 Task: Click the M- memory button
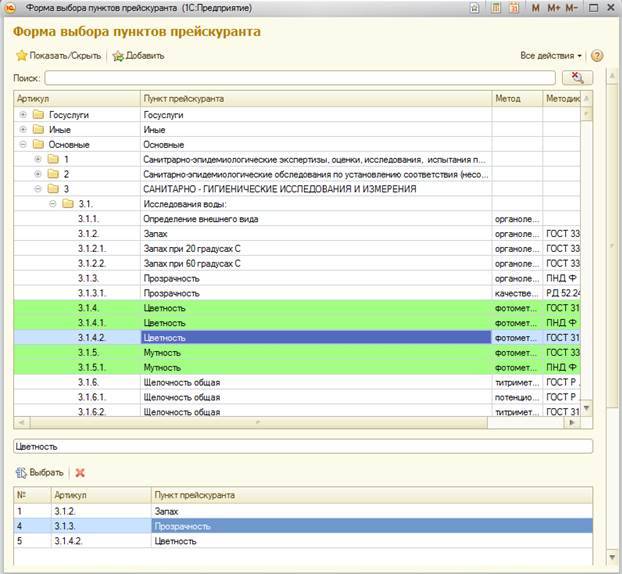point(573,8)
